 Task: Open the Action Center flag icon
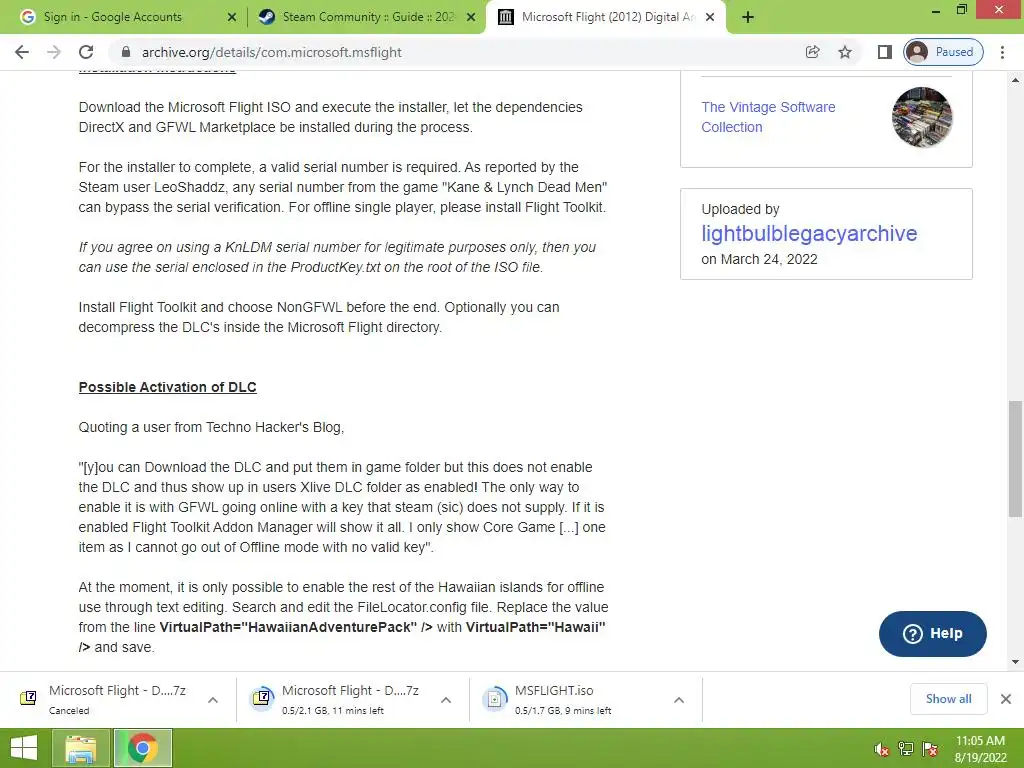click(930, 749)
